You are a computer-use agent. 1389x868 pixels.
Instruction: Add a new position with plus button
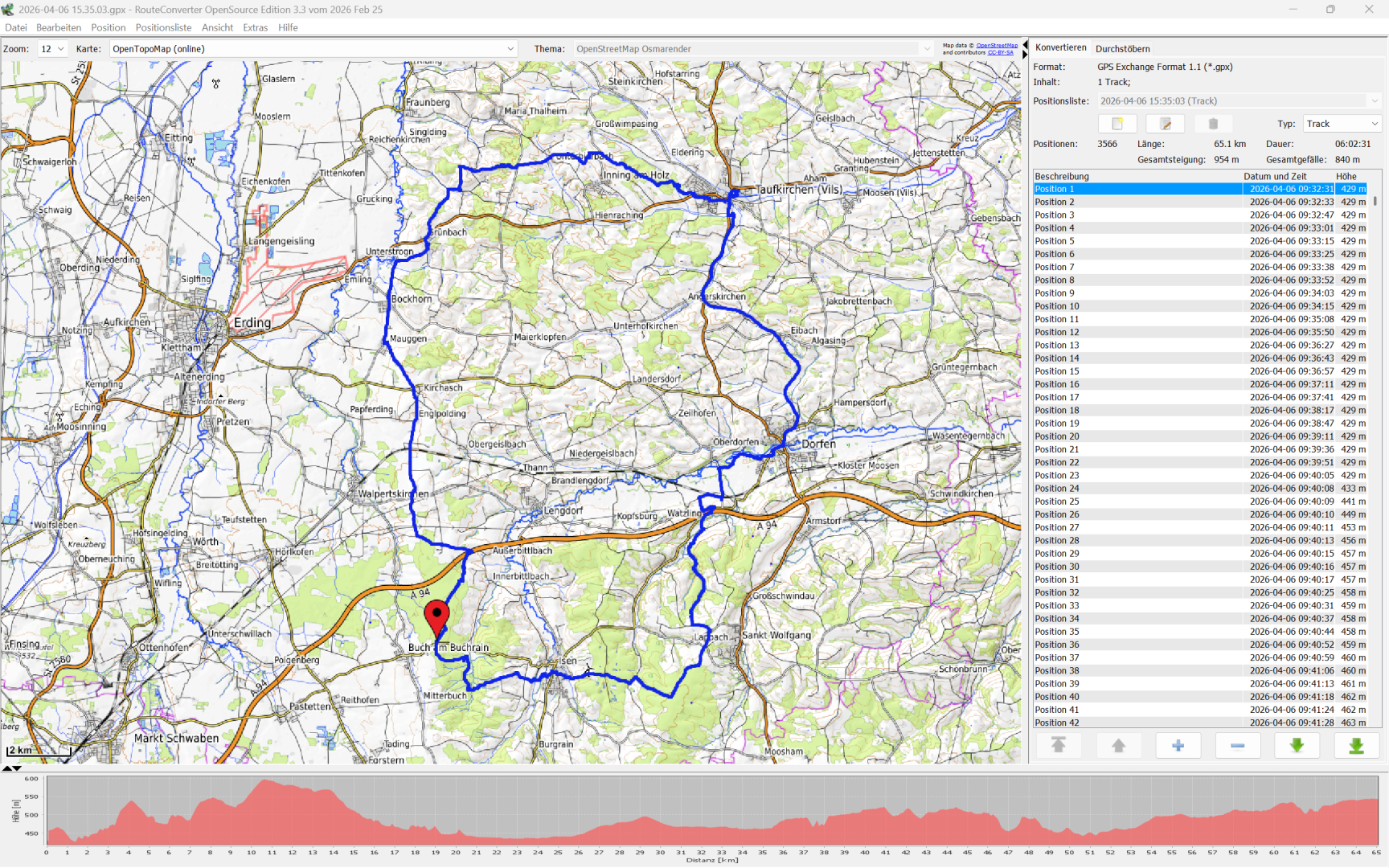pos(1178,746)
